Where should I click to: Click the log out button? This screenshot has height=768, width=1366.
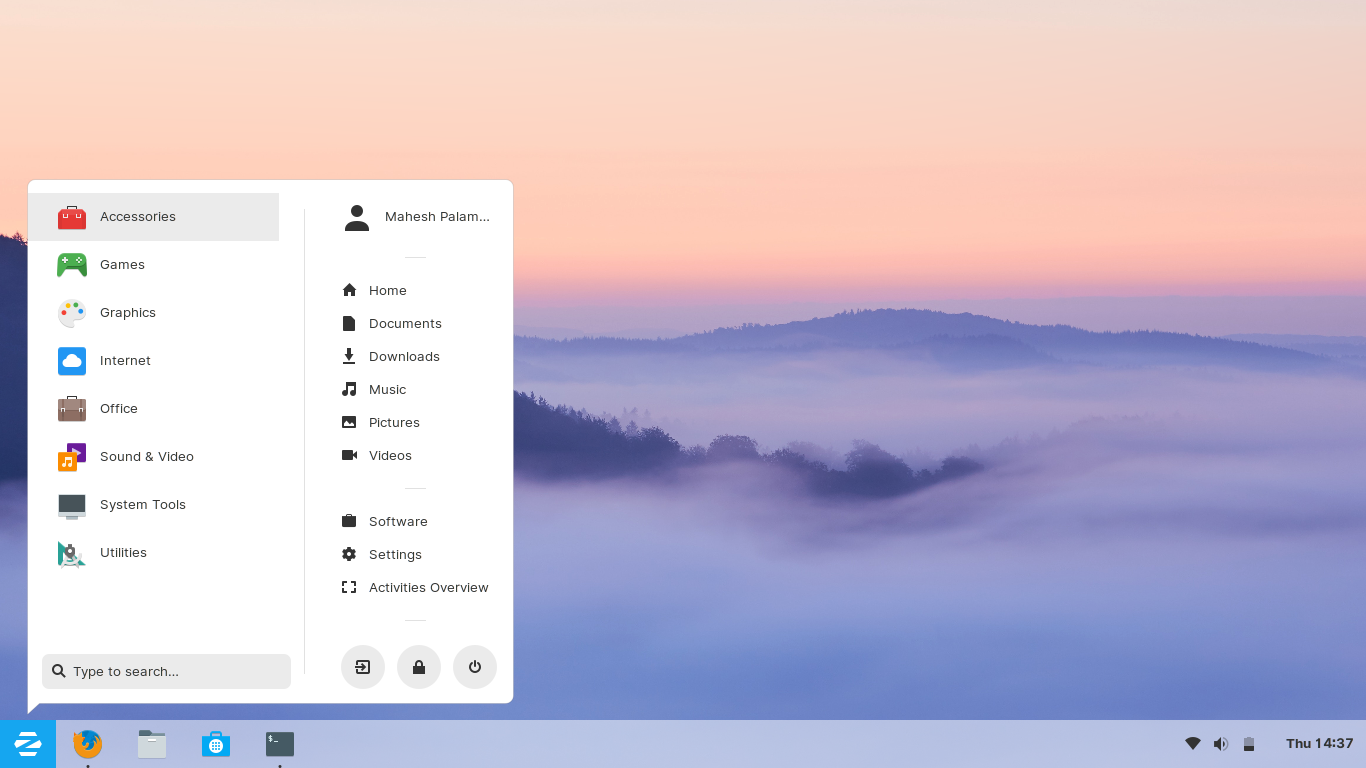[363, 667]
